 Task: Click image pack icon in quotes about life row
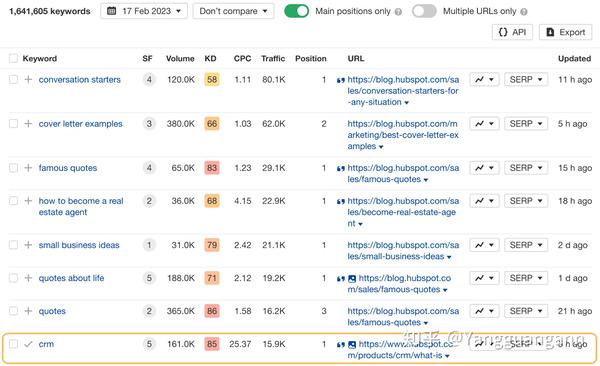click(352, 279)
